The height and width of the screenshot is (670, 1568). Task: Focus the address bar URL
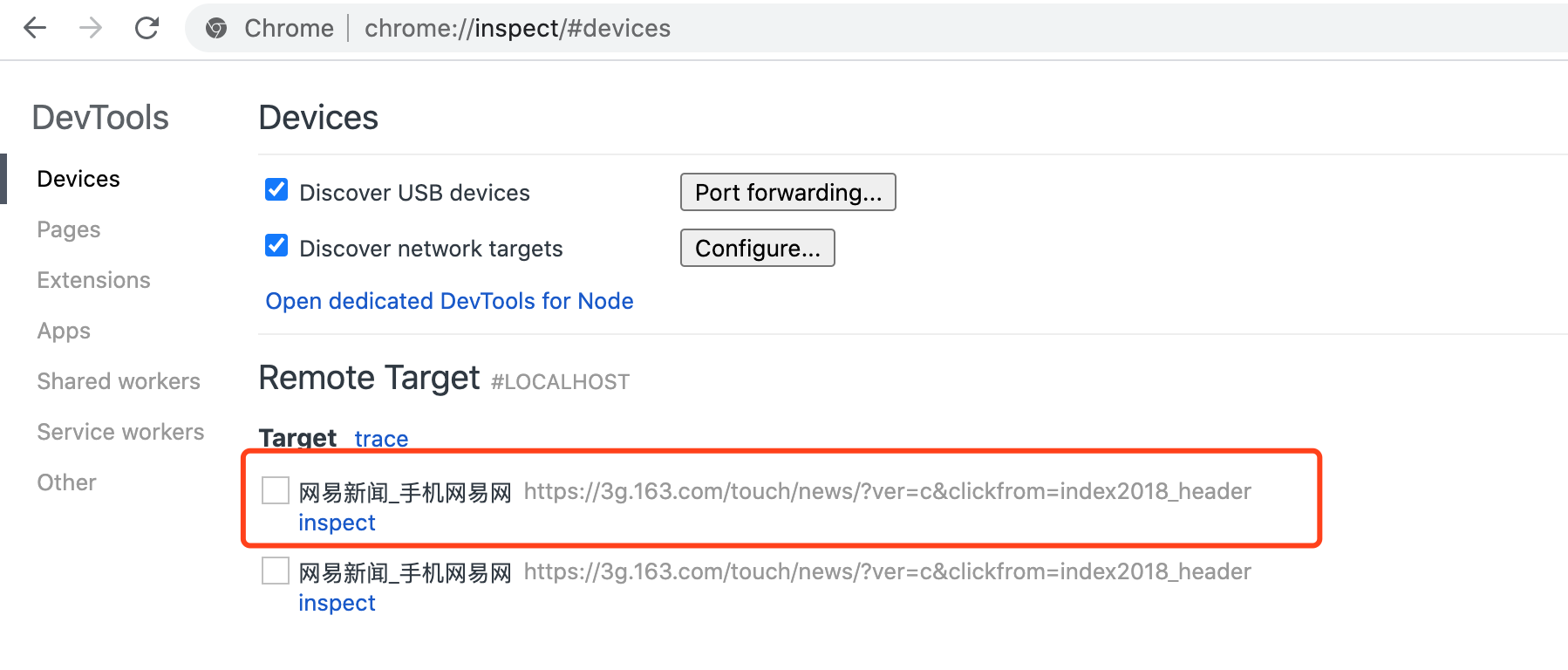tap(517, 29)
